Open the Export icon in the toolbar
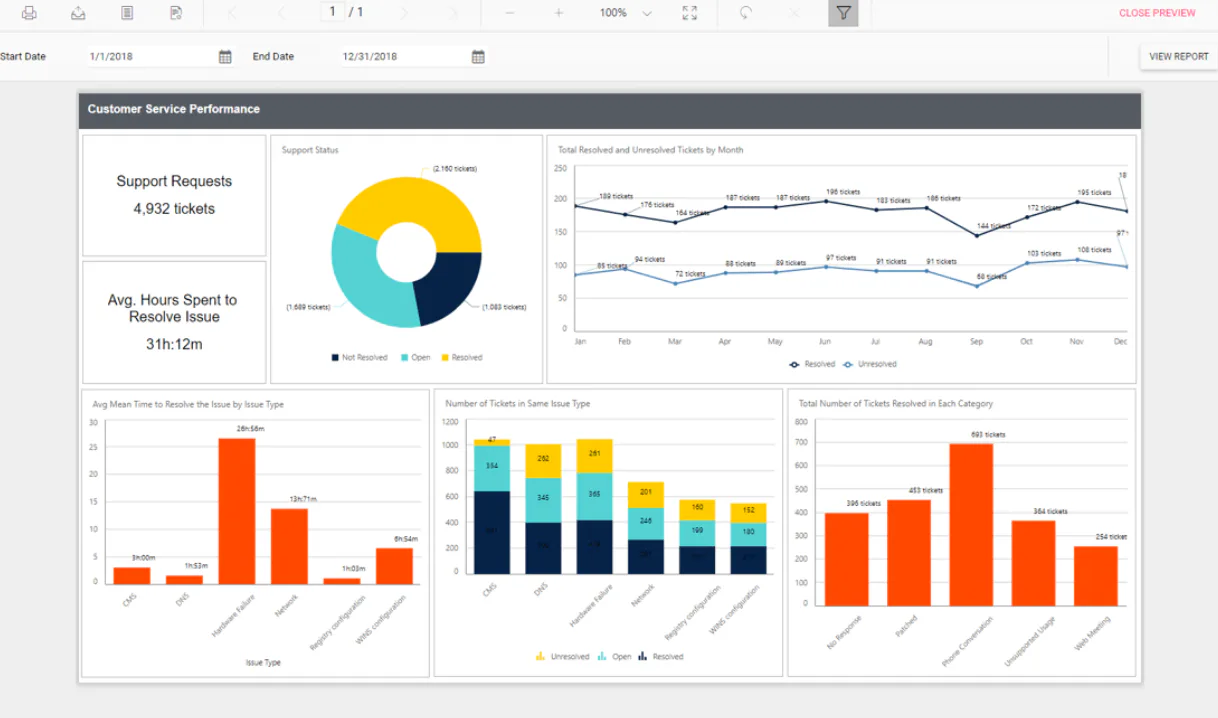 click(77, 13)
